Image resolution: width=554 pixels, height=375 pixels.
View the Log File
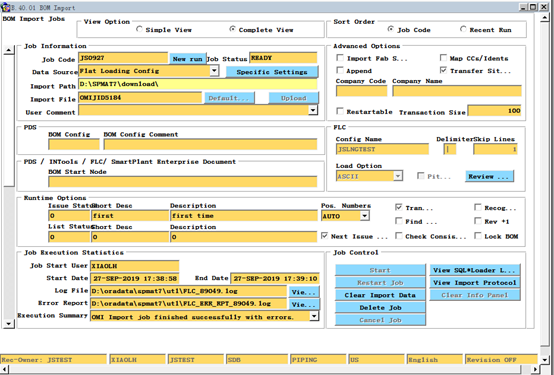point(304,292)
